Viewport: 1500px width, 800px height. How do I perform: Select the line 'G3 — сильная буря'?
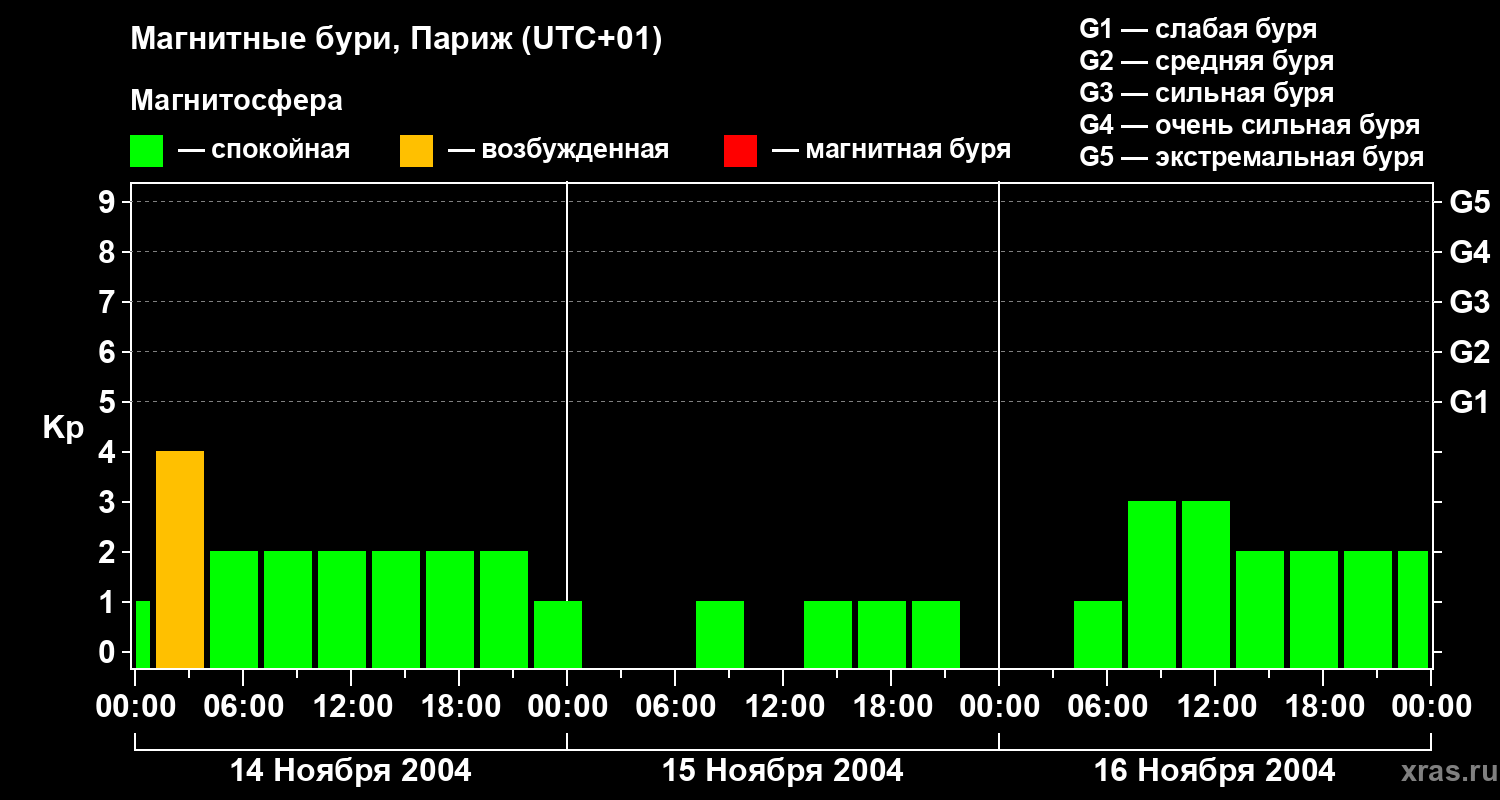tap(1207, 93)
